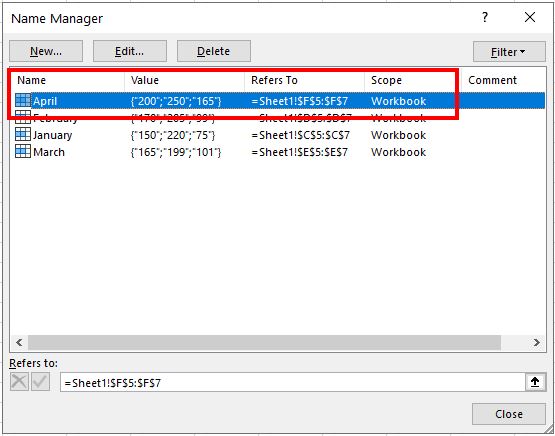Click the collapse dialog range selector icon
Screen dimensions: 555x436
point(535,382)
